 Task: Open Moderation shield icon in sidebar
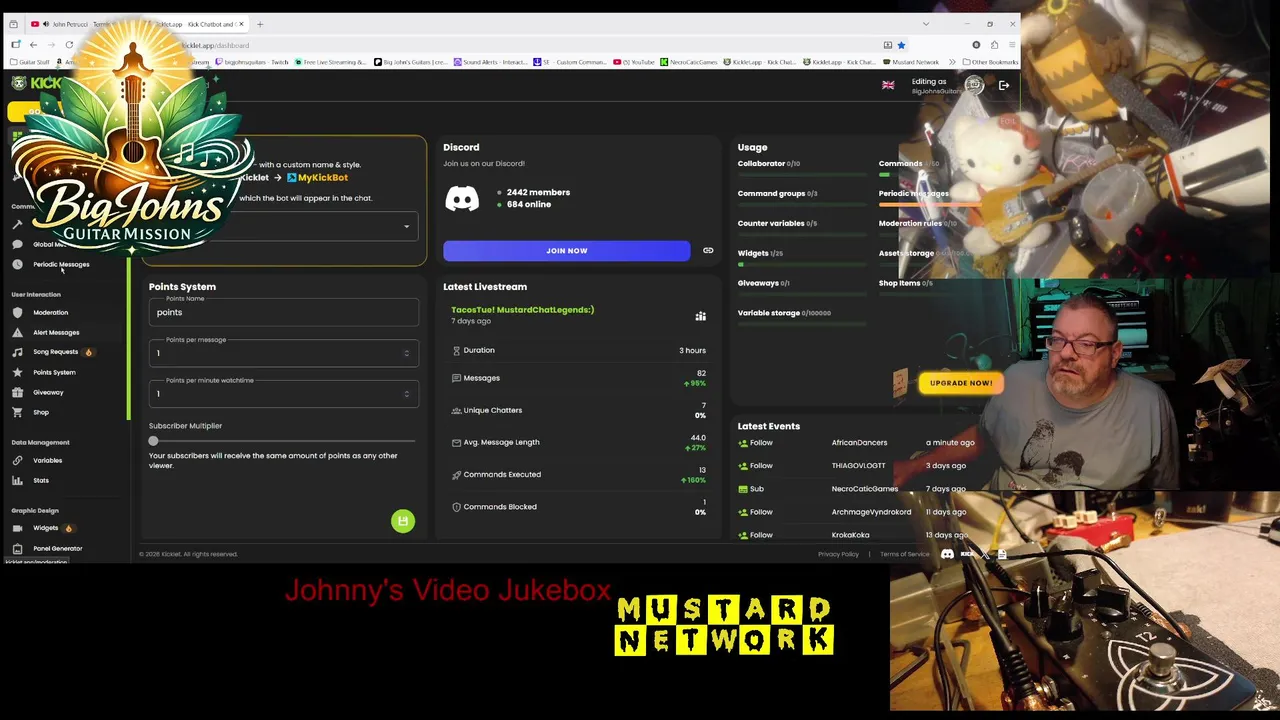coord(17,312)
